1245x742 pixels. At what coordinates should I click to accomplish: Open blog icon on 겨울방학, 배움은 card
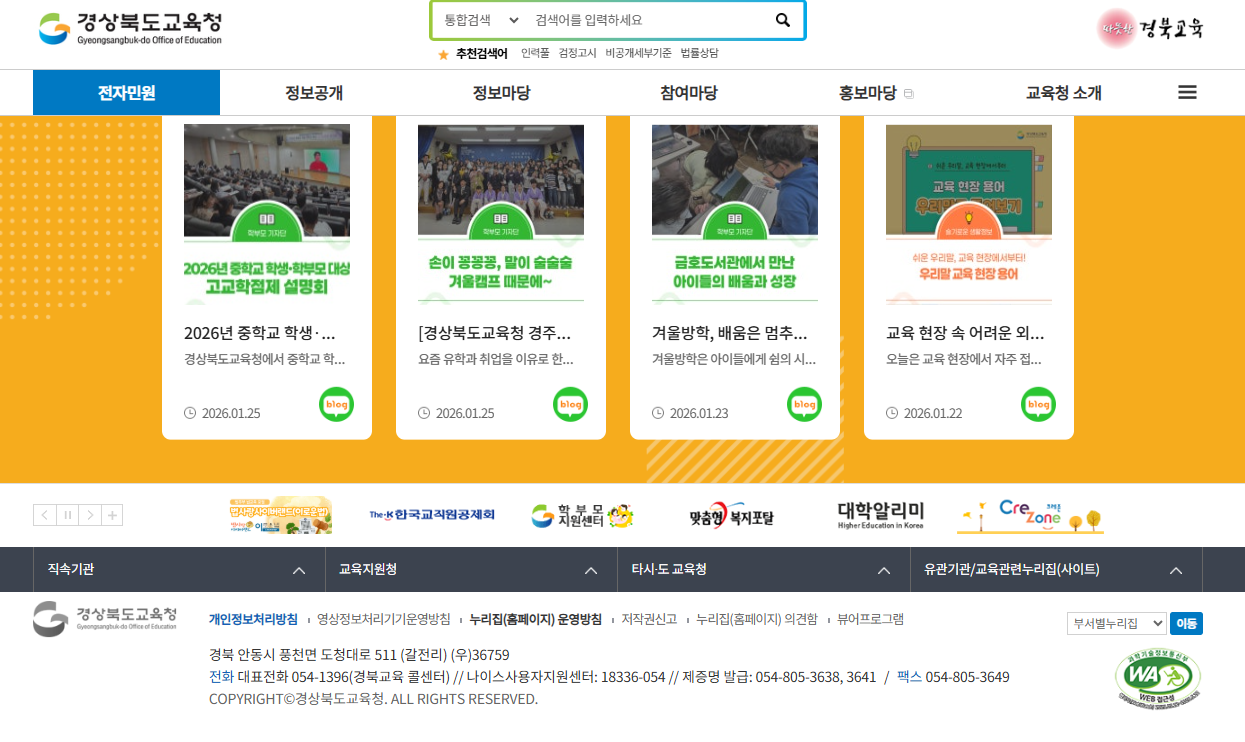click(x=804, y=404)
